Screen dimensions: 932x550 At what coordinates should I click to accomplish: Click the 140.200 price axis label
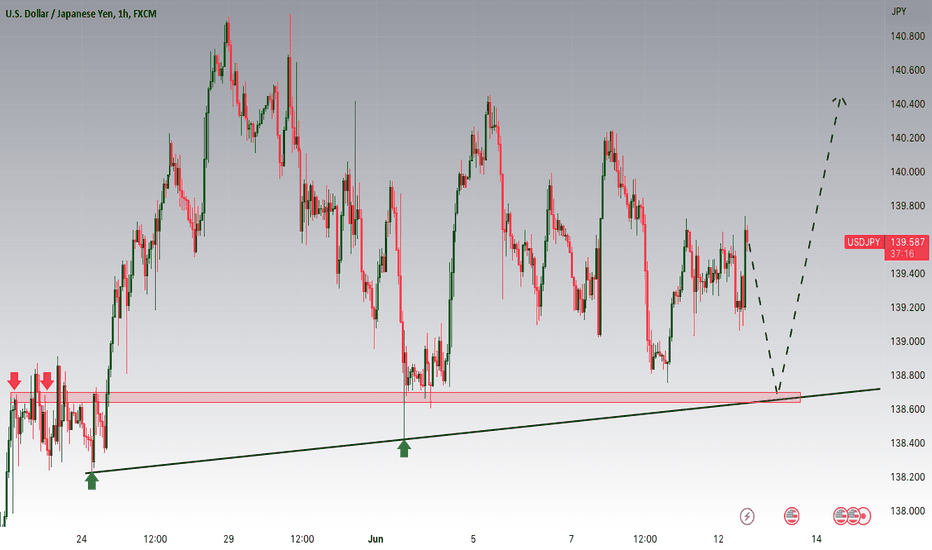pyautogui.click(x=908, y=138)
